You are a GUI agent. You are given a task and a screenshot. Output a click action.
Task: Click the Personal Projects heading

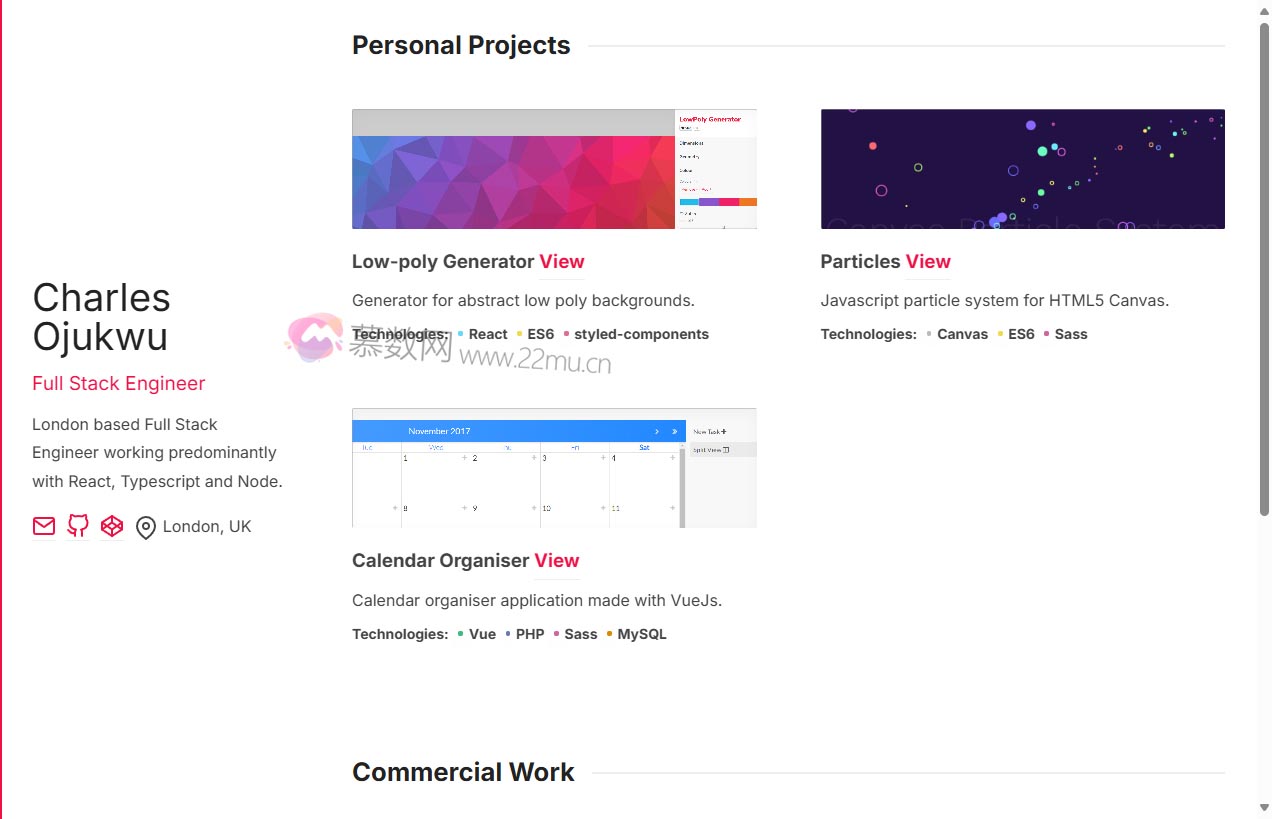[x=461, y=45]
